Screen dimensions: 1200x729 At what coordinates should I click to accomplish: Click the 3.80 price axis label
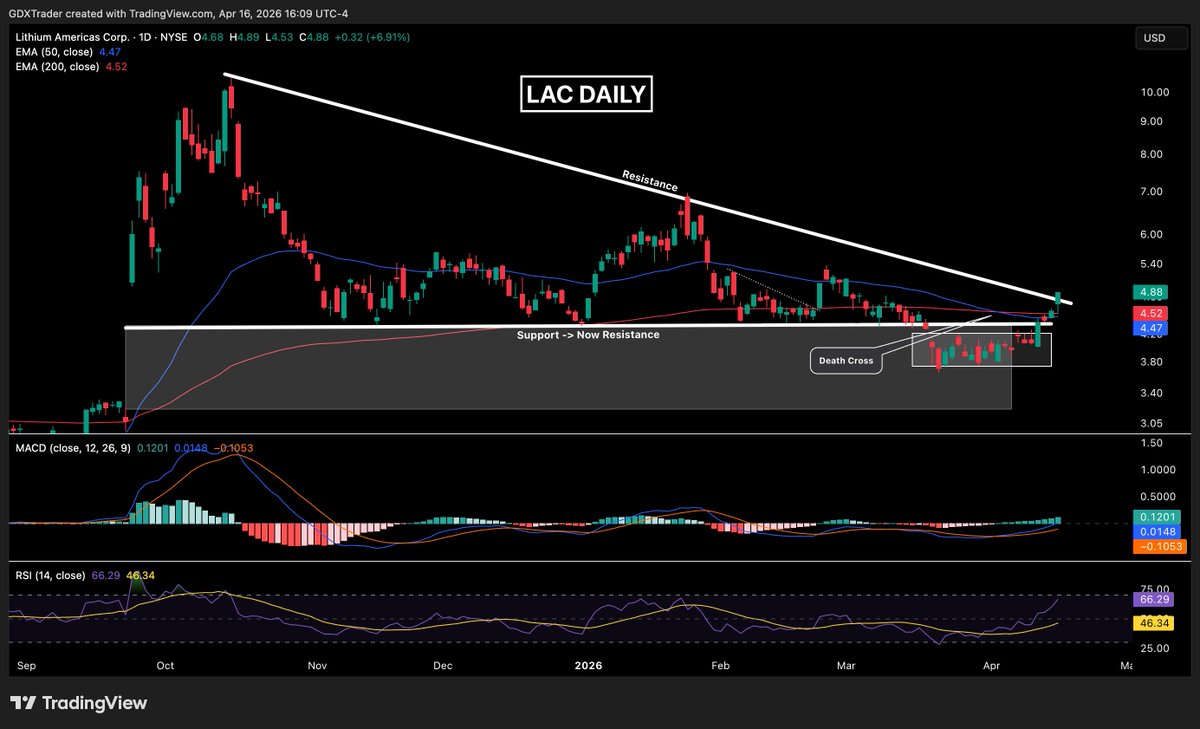tap(1152, 361)
